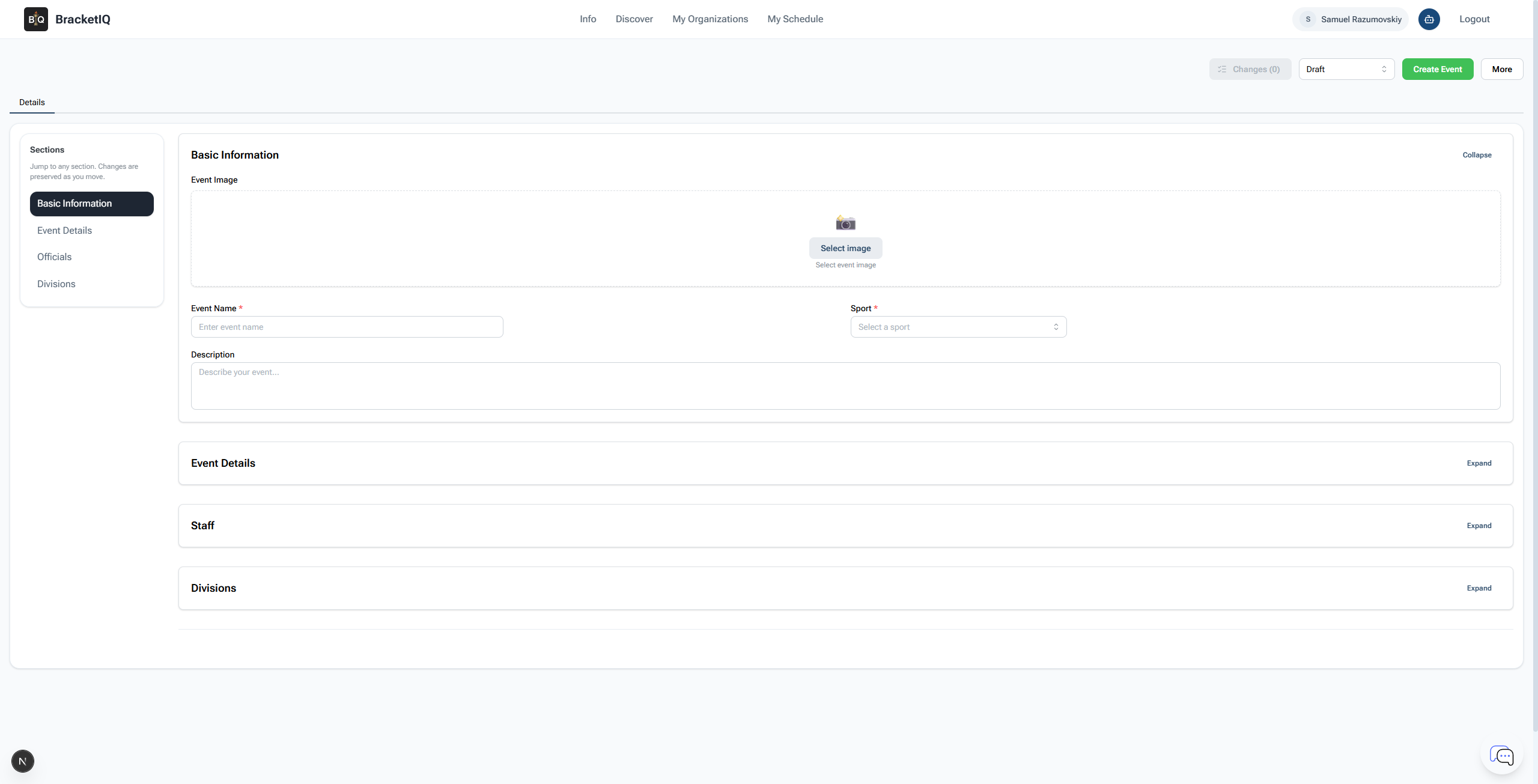Click the Select image button
Image resolution: width=1538 pixels, height=784 pixels.
pyautogui.click(x=845, y=248)
